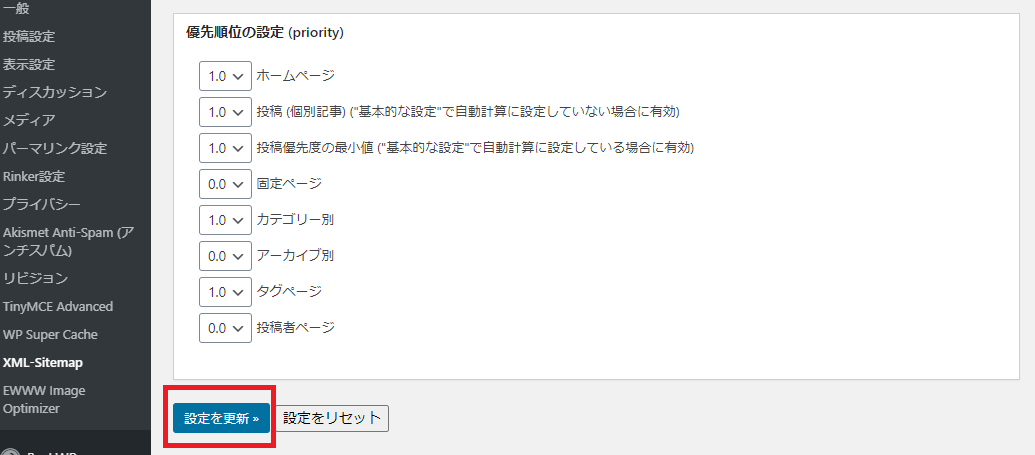Expand the アーカイブ別 priority dropdown
The image size is (1035, 455).
(225, 256)
